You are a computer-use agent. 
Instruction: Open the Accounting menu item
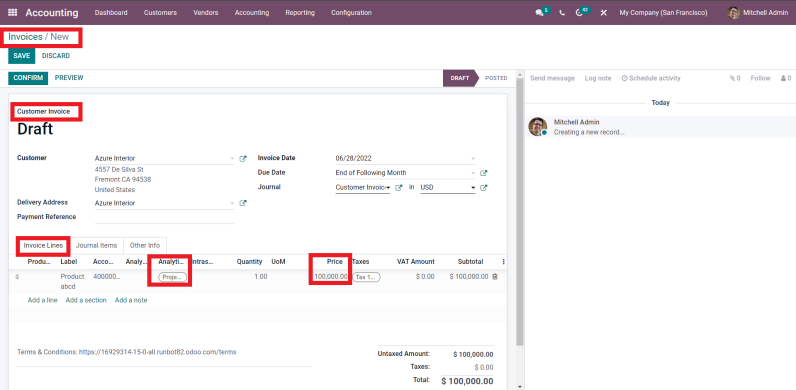(x=252, y=13)
